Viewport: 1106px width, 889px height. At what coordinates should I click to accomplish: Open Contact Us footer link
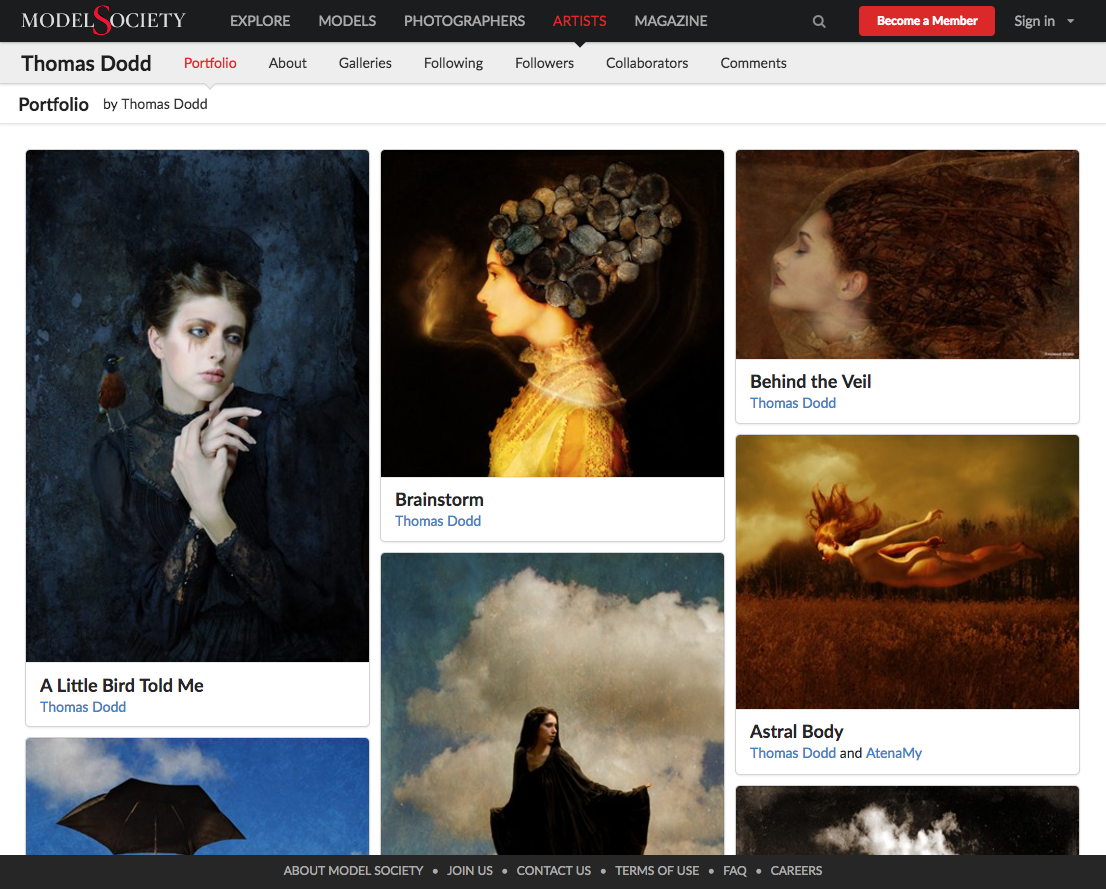(x=554, y=871)
